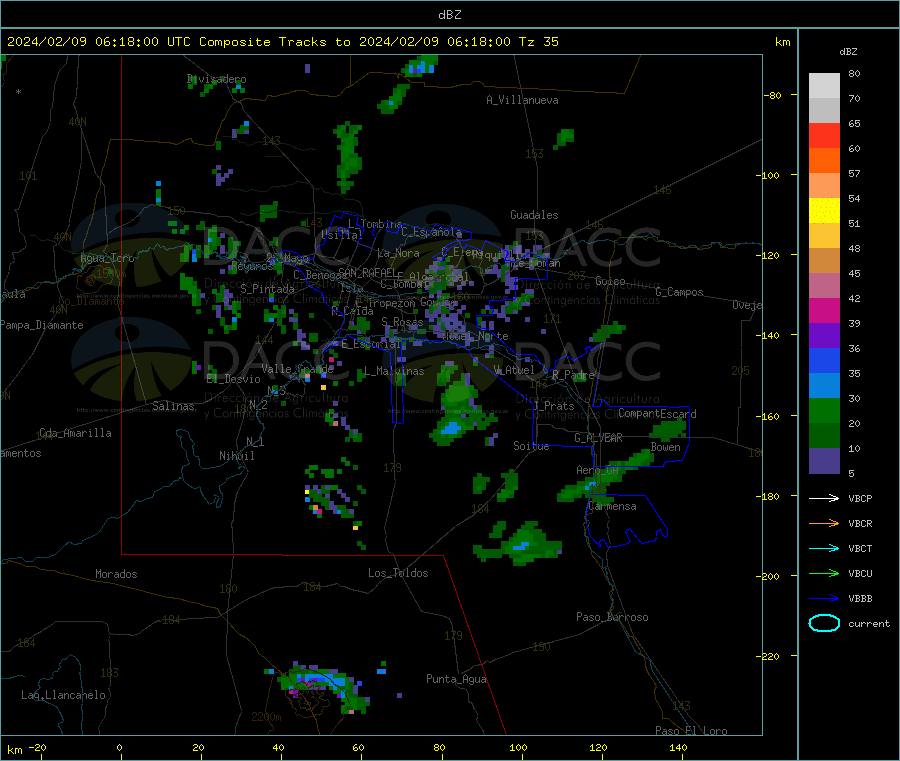Click the Morados map label
The height and width of the screenshot is (761, 900).
tap(116, 574)
